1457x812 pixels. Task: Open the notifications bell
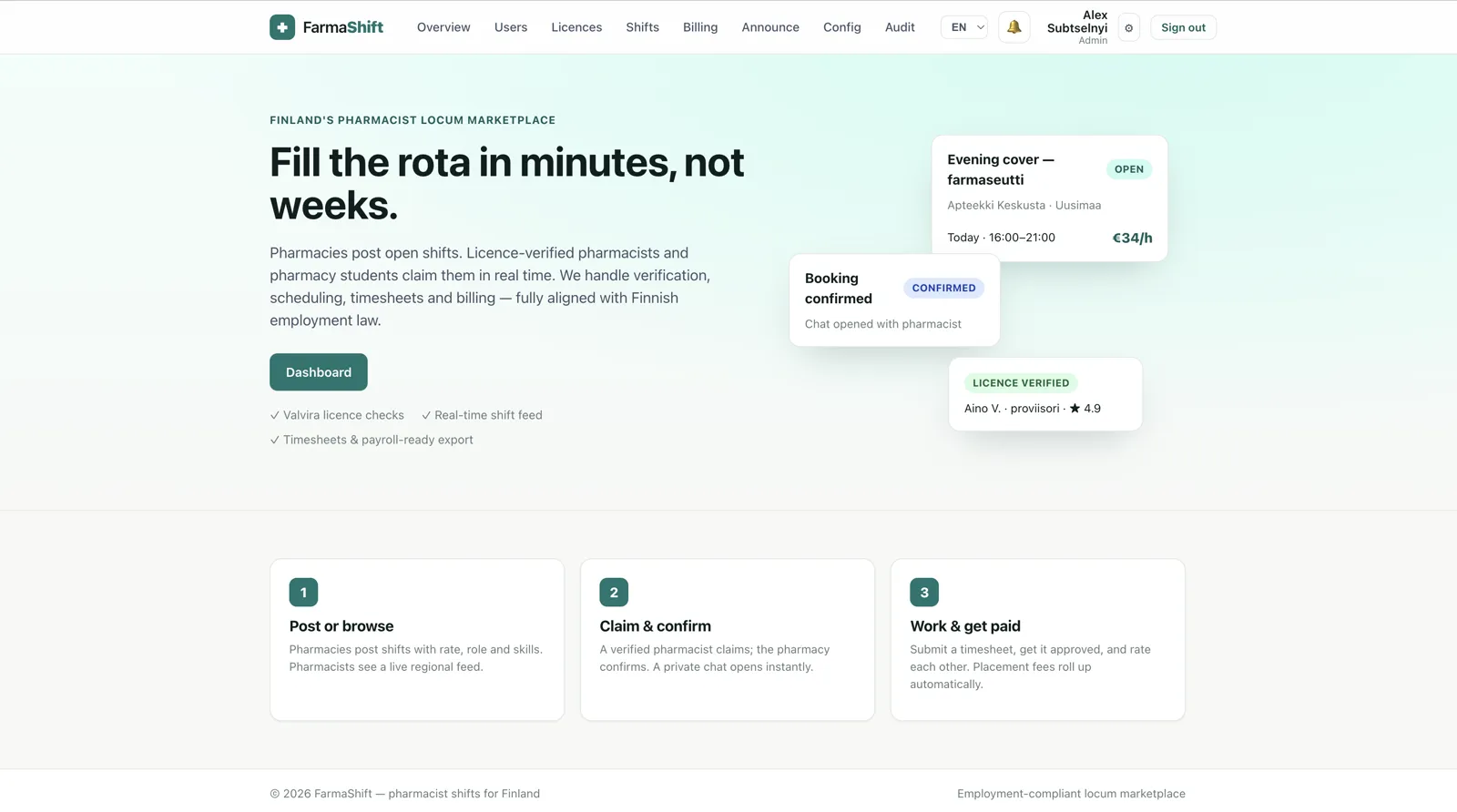tap(1014, 27)
